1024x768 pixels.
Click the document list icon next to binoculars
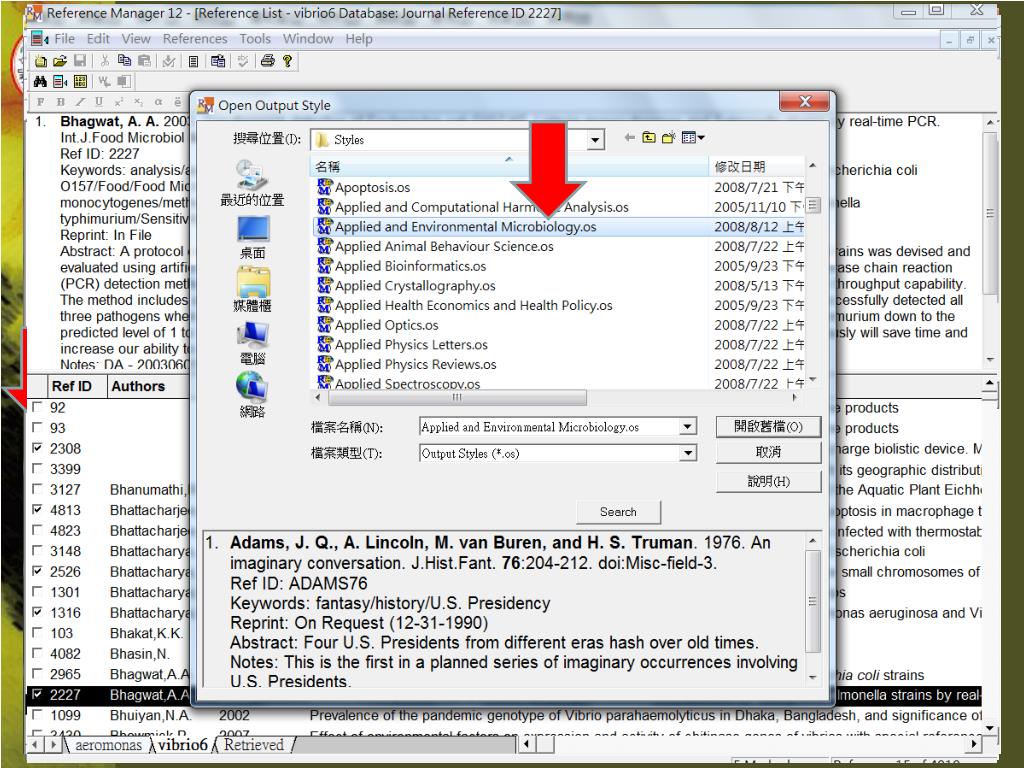click(60, 82)
